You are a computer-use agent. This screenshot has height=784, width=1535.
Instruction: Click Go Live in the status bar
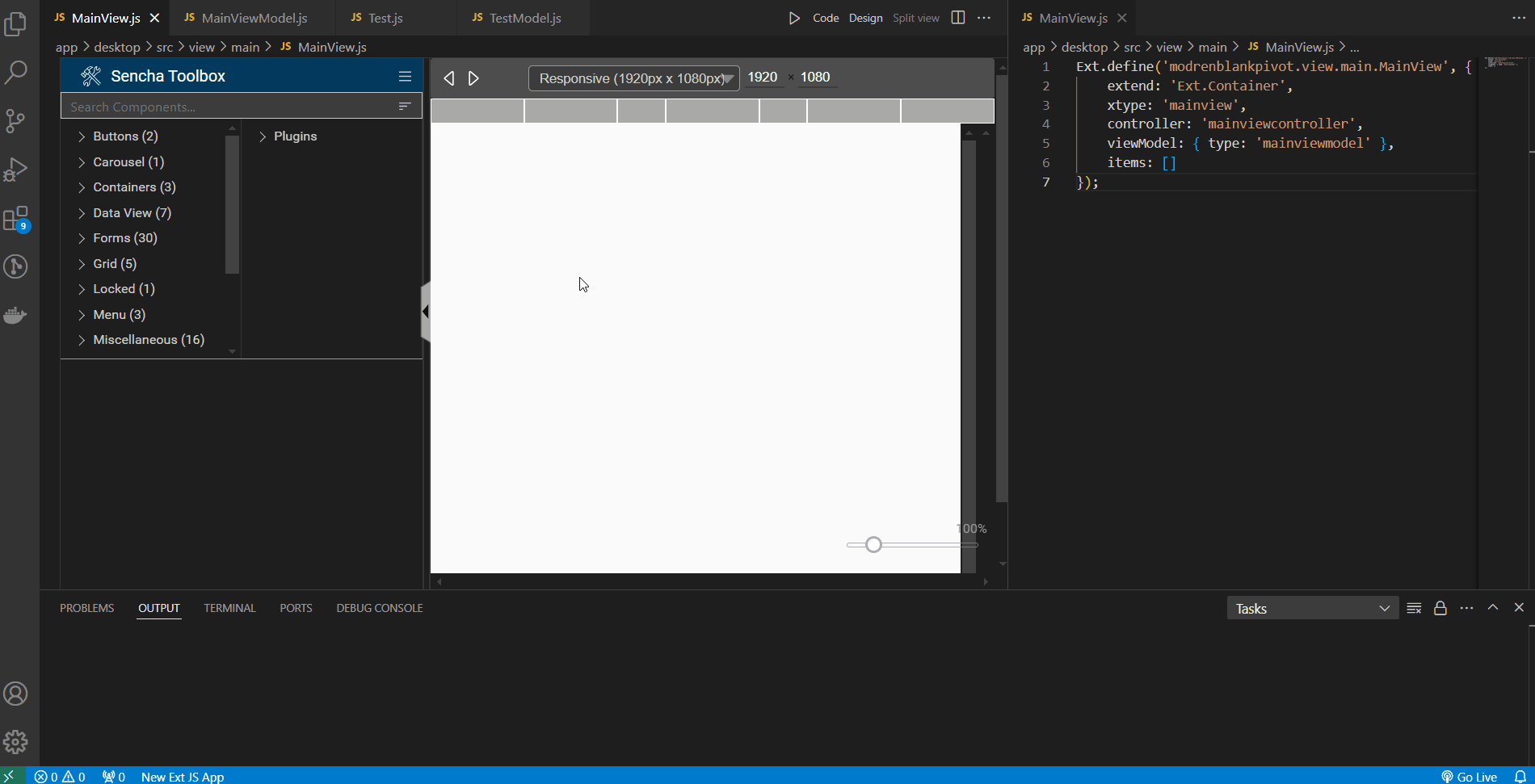click(1470, 777)
